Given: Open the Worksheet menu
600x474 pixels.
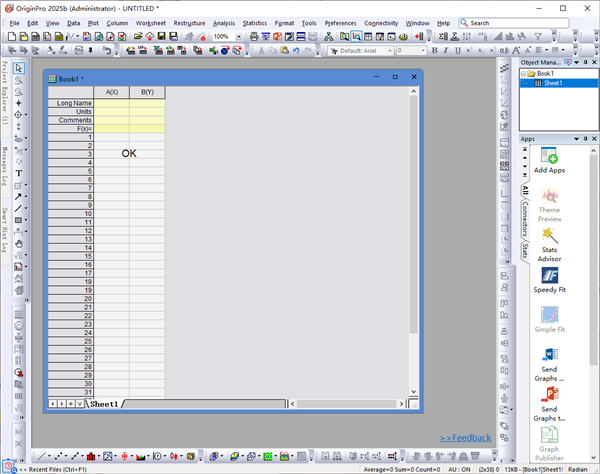Looking at the screenshot, I should [x=151, y=23].
